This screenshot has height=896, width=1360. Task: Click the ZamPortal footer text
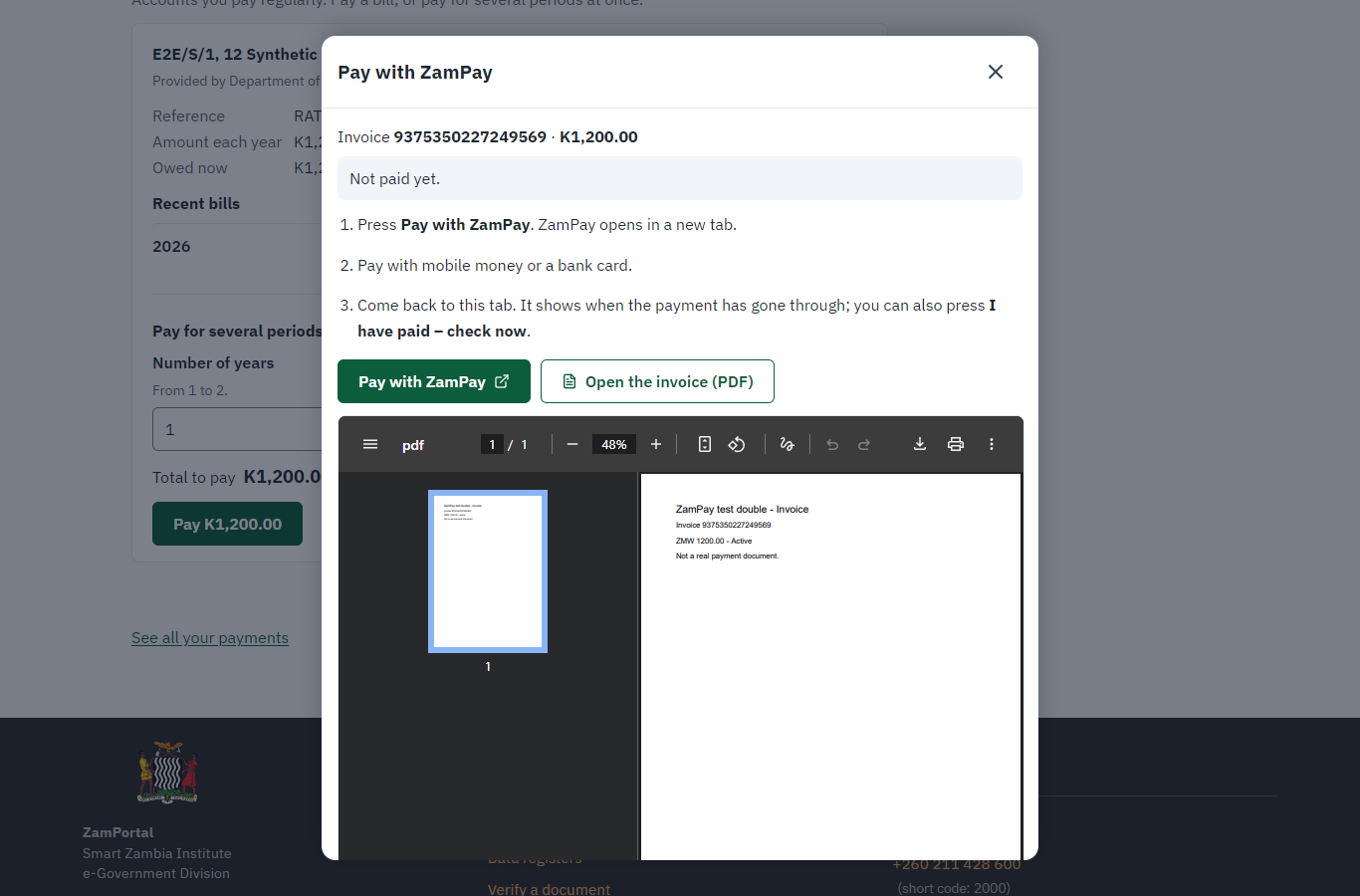coord(118,832)
